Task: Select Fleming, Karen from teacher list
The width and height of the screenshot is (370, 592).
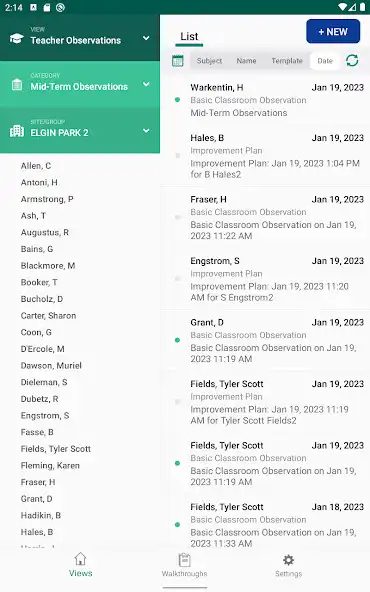Action: click(x=50, y=466)
